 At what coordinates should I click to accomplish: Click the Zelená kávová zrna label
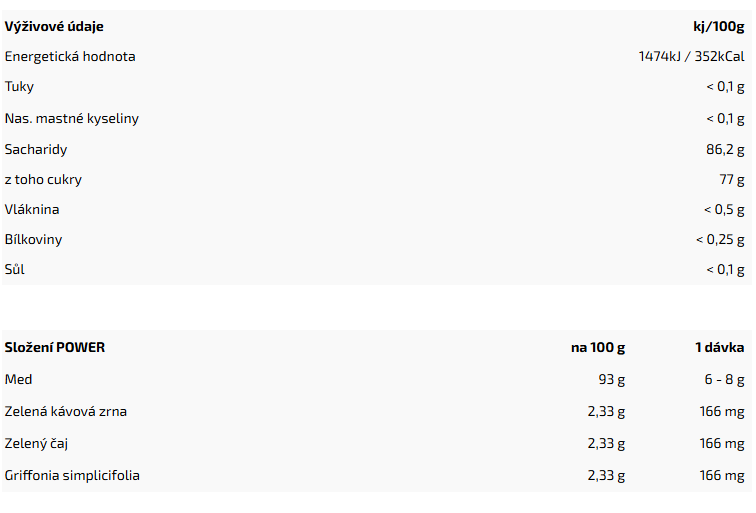66,412
